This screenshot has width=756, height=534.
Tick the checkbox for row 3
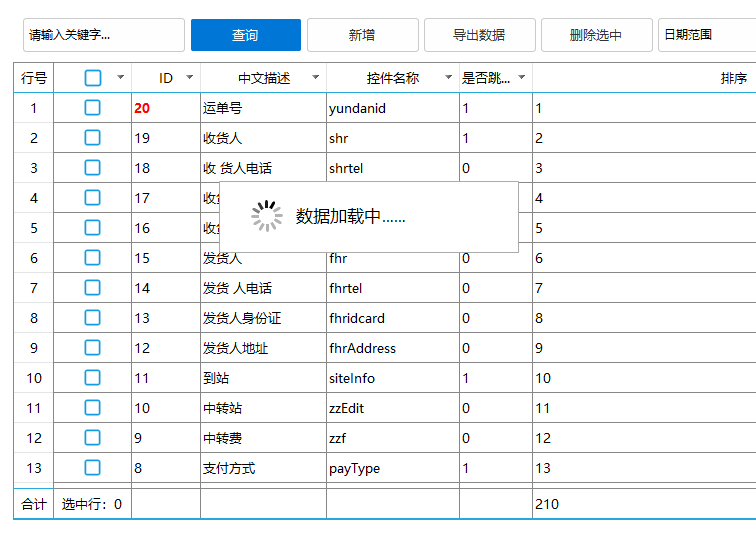pos(93,168)
